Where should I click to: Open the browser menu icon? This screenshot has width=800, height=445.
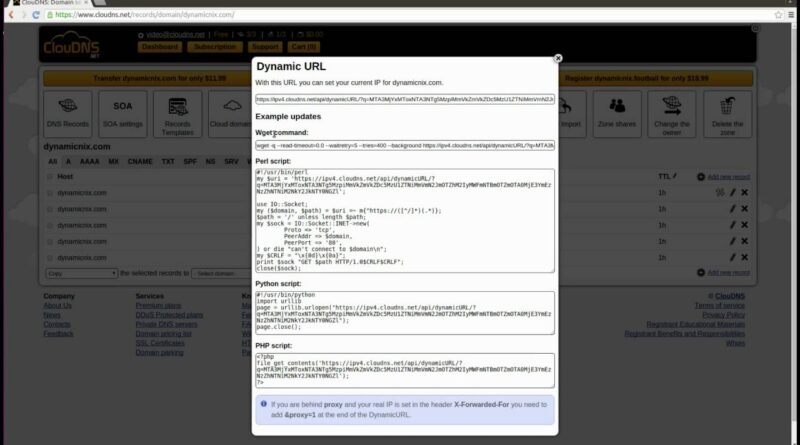coord(791,15)
